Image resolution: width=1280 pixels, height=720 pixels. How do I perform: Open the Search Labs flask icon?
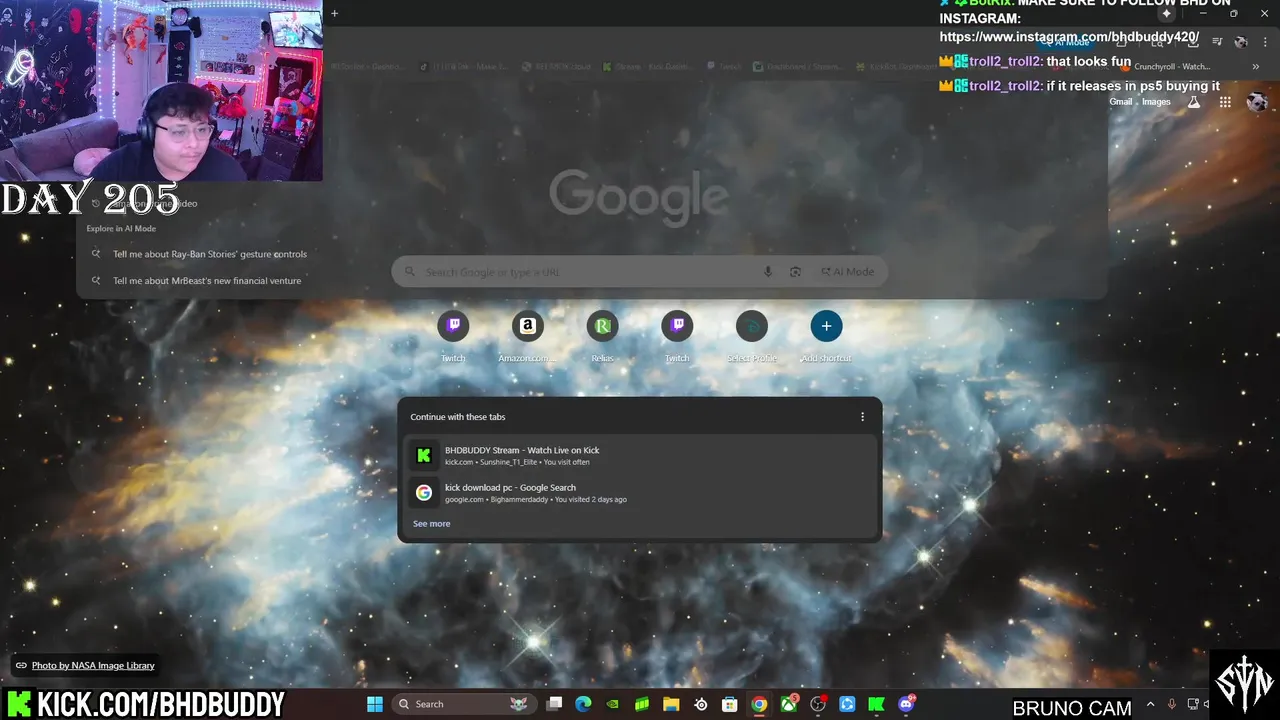point(1193,102)
